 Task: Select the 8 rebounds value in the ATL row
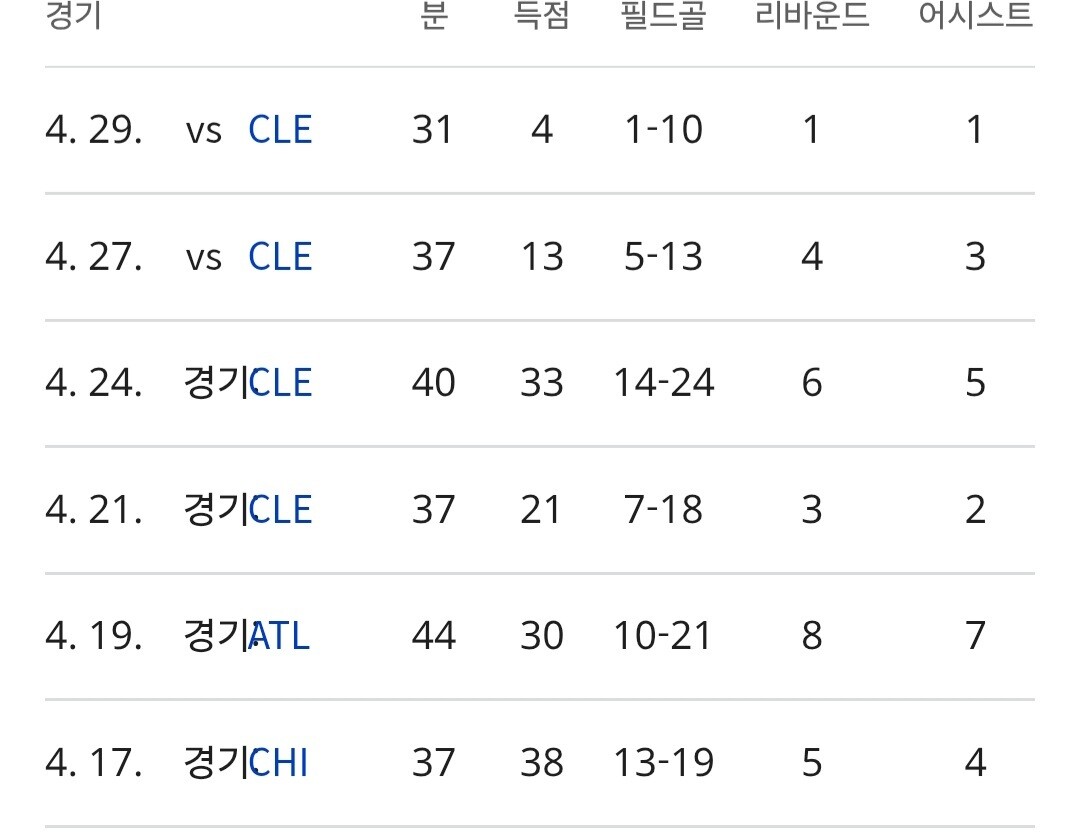[x=812, y=636]
